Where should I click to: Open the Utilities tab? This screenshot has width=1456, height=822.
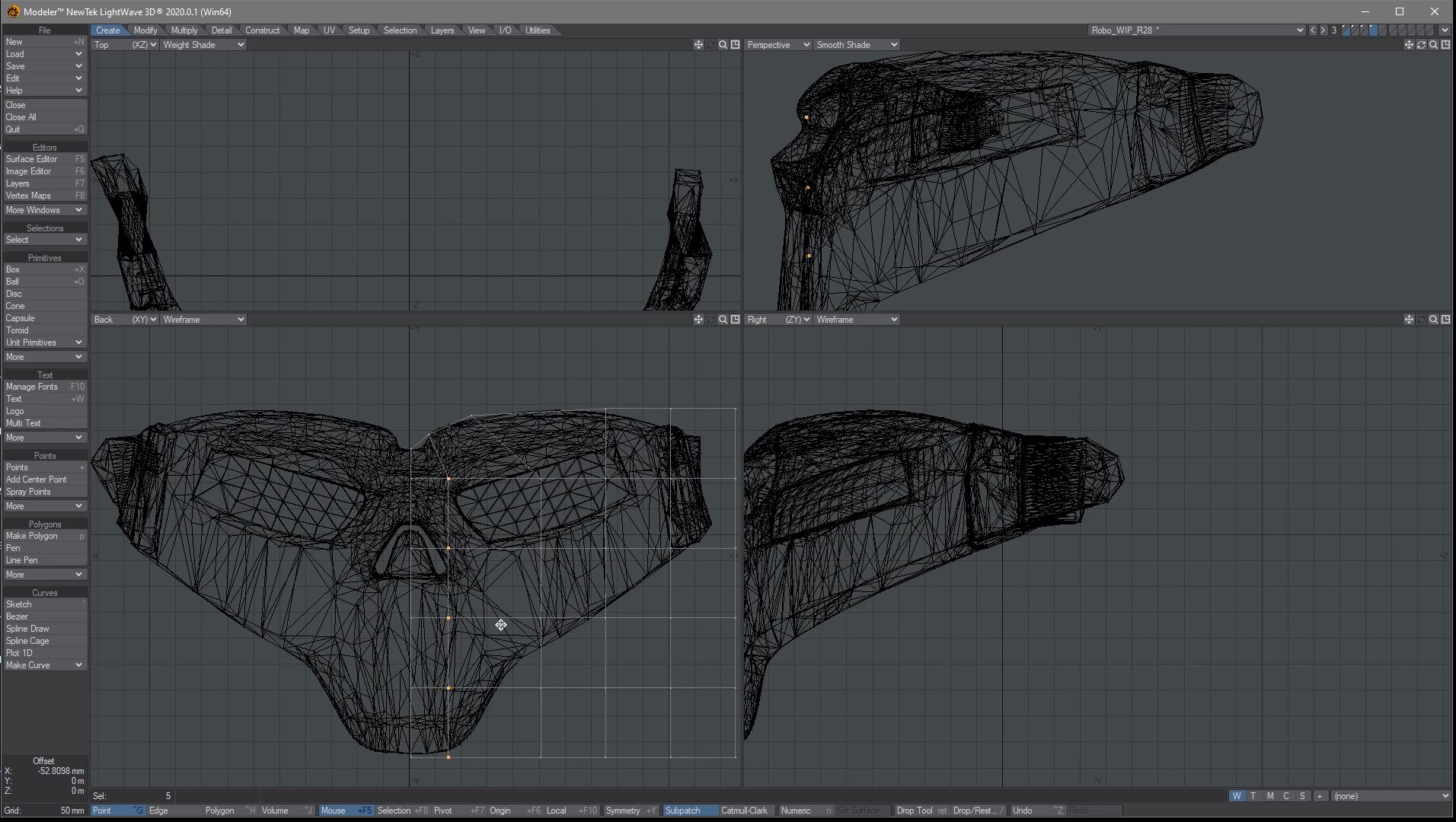538,30
